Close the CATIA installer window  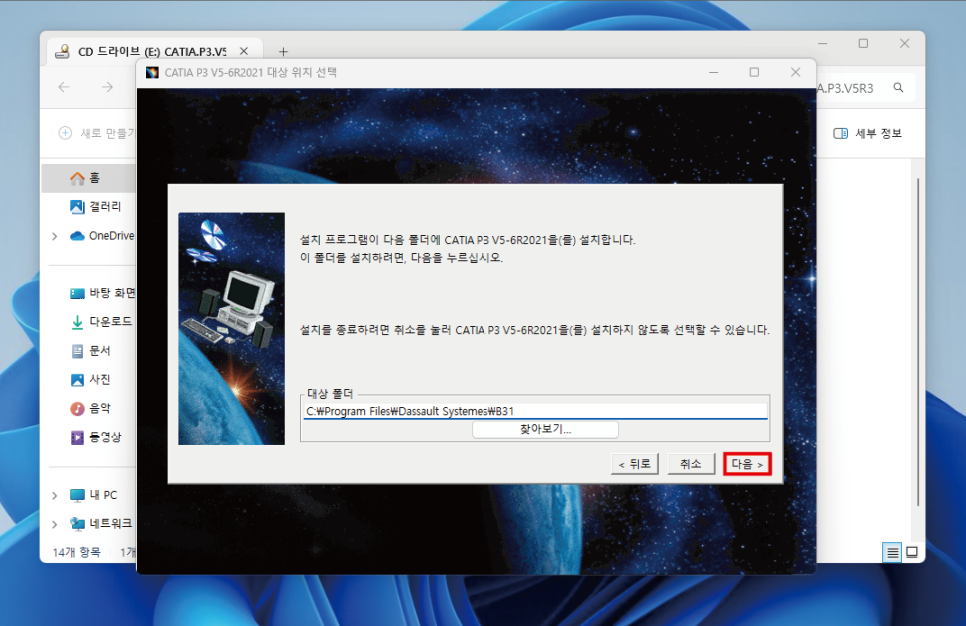795,73
